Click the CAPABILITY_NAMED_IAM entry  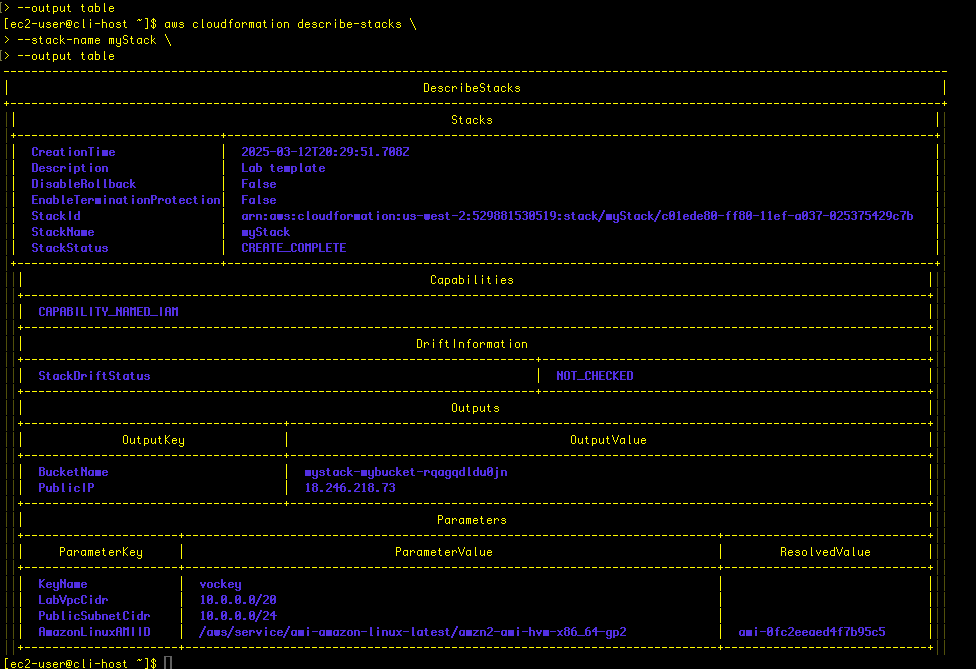tap(108, 312)
